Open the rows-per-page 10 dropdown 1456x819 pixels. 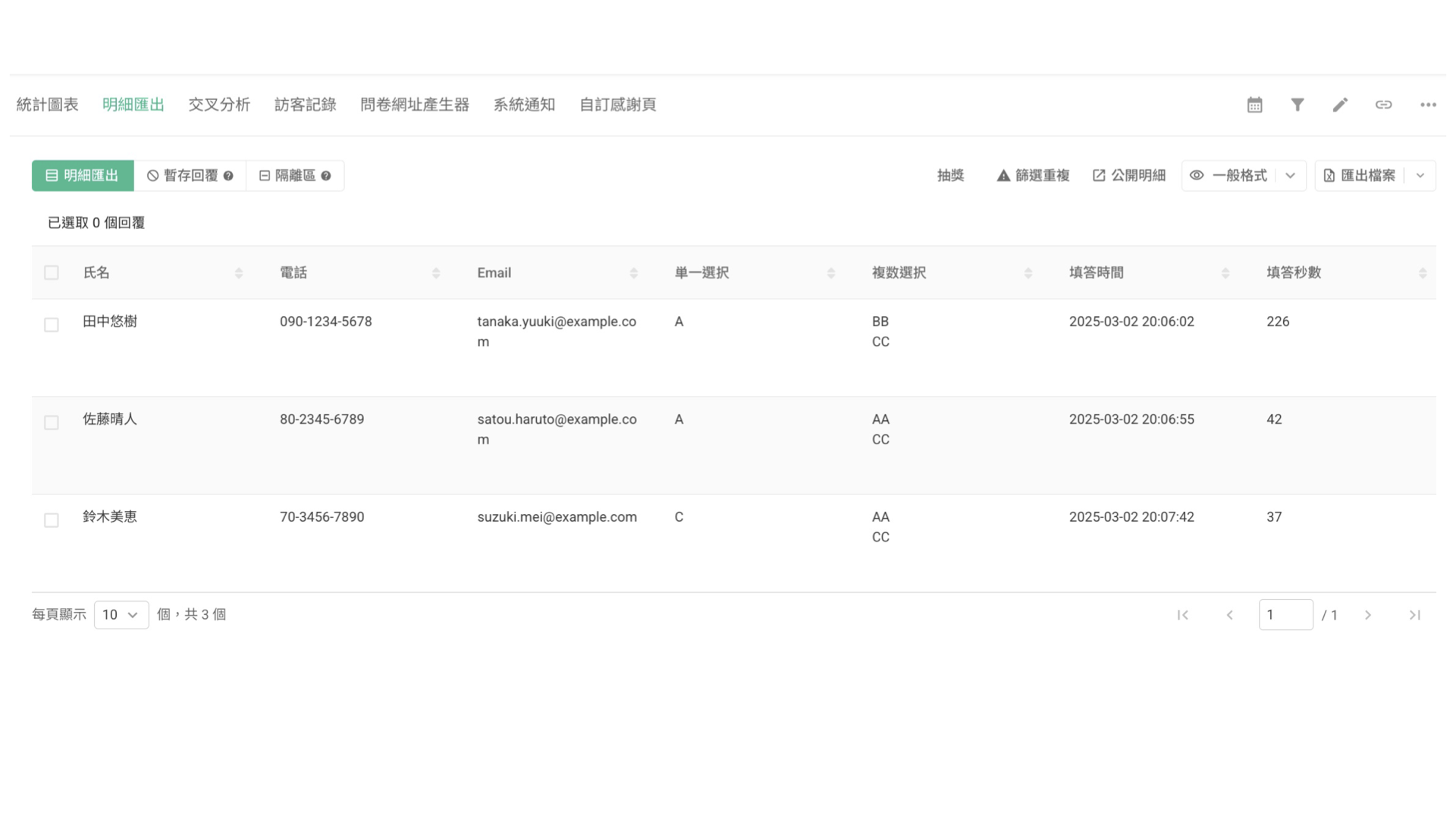121,615
